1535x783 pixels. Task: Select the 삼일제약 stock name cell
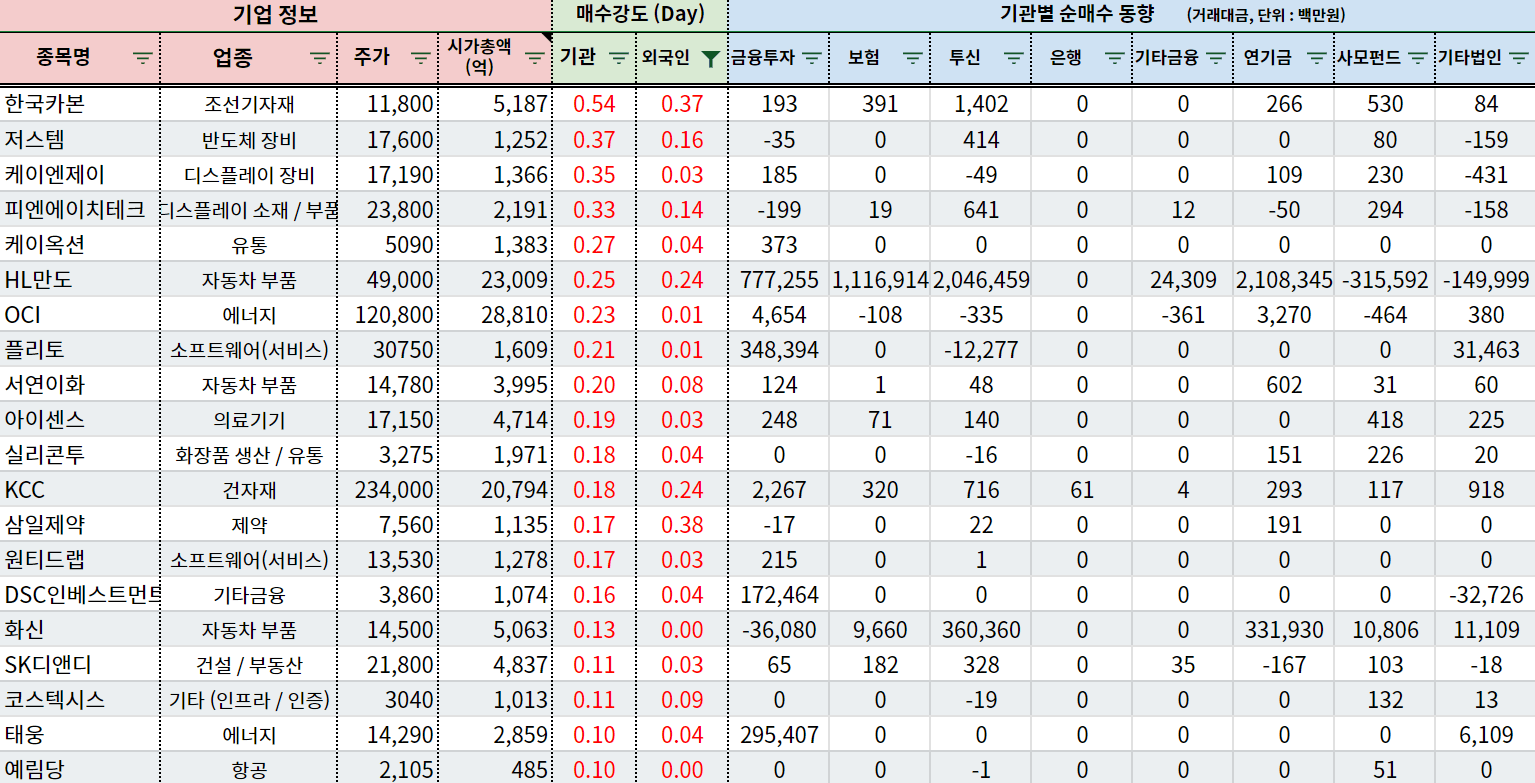[80, 524]
